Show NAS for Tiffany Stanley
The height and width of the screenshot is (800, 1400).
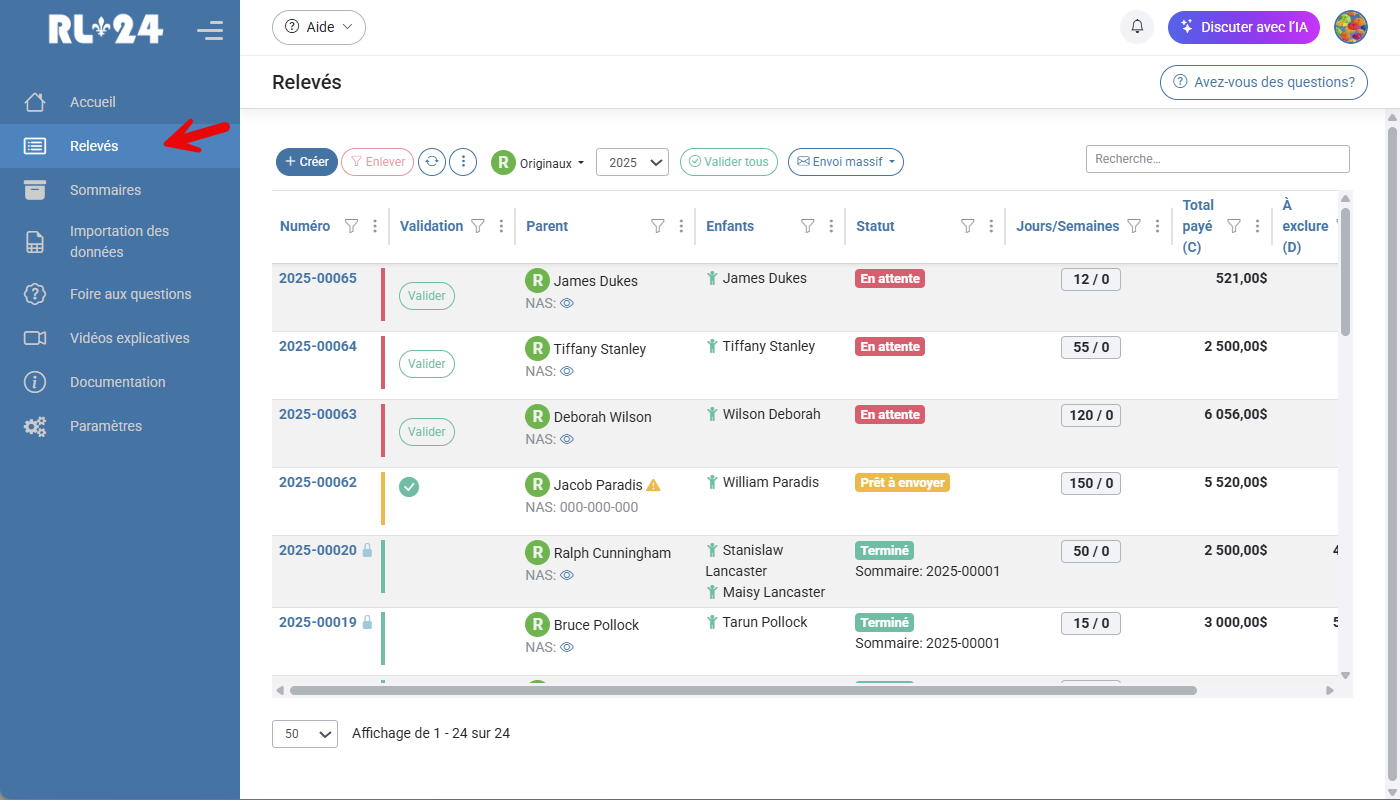click(567, 371)
